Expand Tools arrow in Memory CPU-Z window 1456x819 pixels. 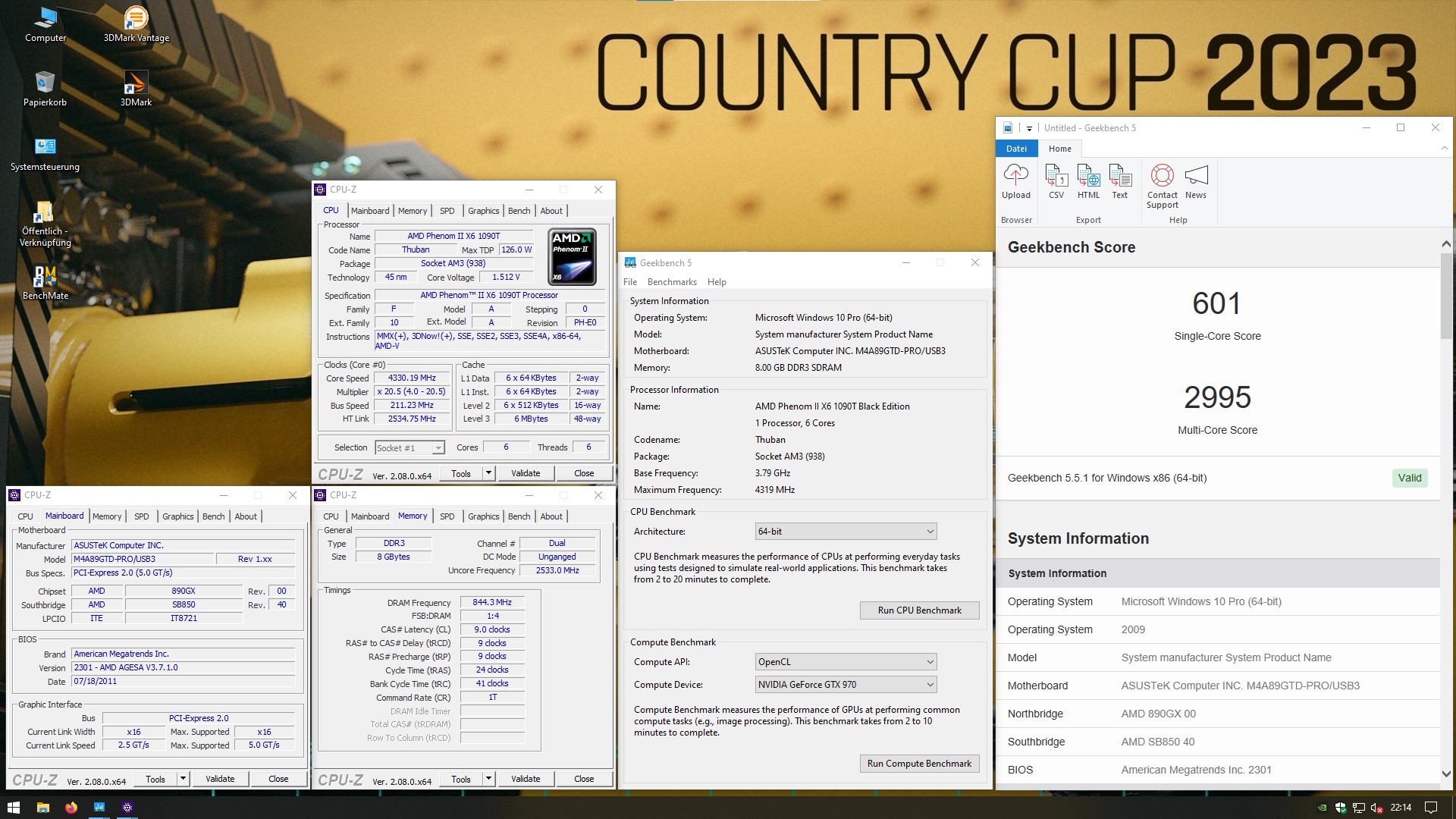pos(489,779)
